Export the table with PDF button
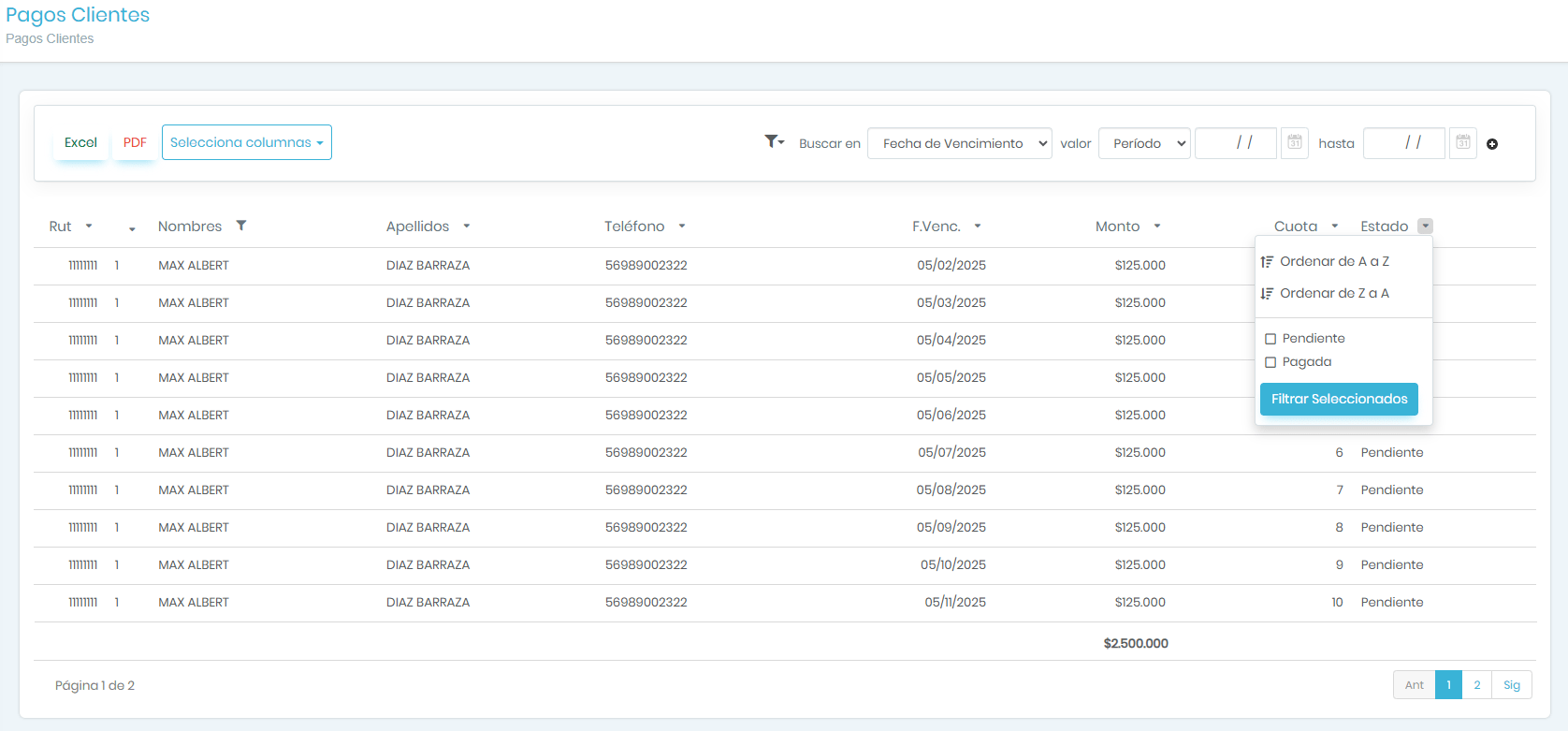Screen dimensions: 1568x731 (135, 142)
